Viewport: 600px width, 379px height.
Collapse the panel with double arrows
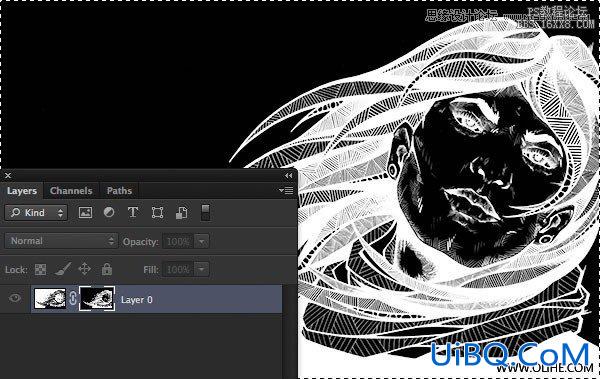(289, 175)
